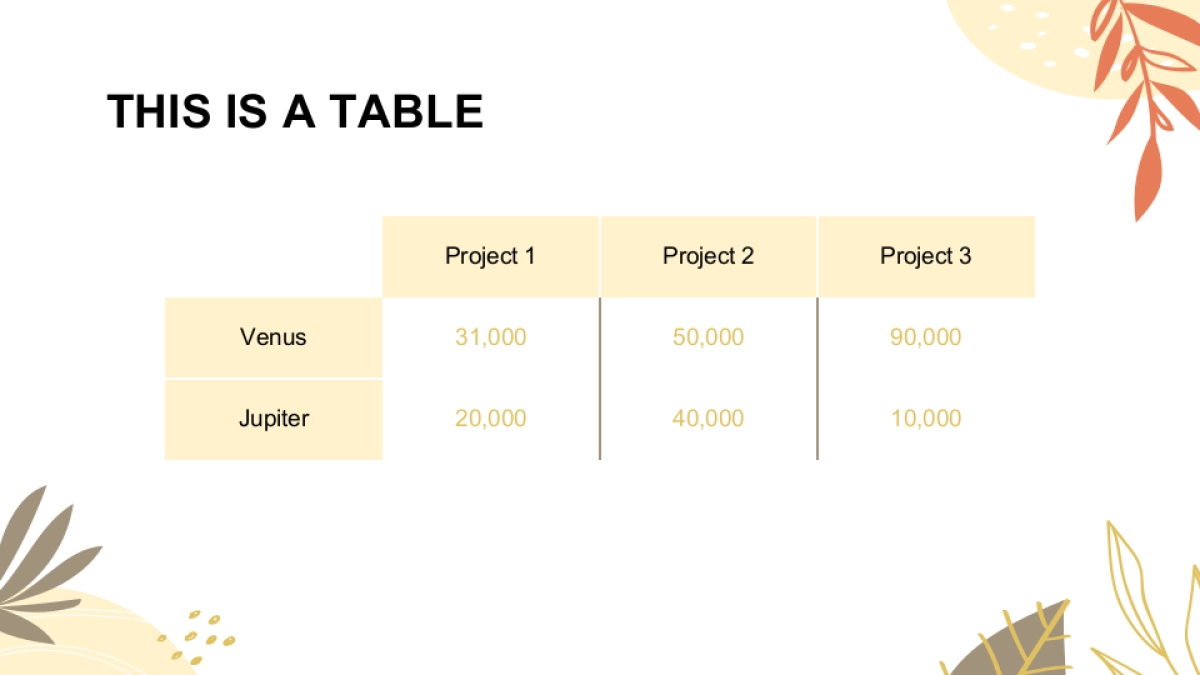
Task: Select the Project 1 header cell
Action: (490, 256)
